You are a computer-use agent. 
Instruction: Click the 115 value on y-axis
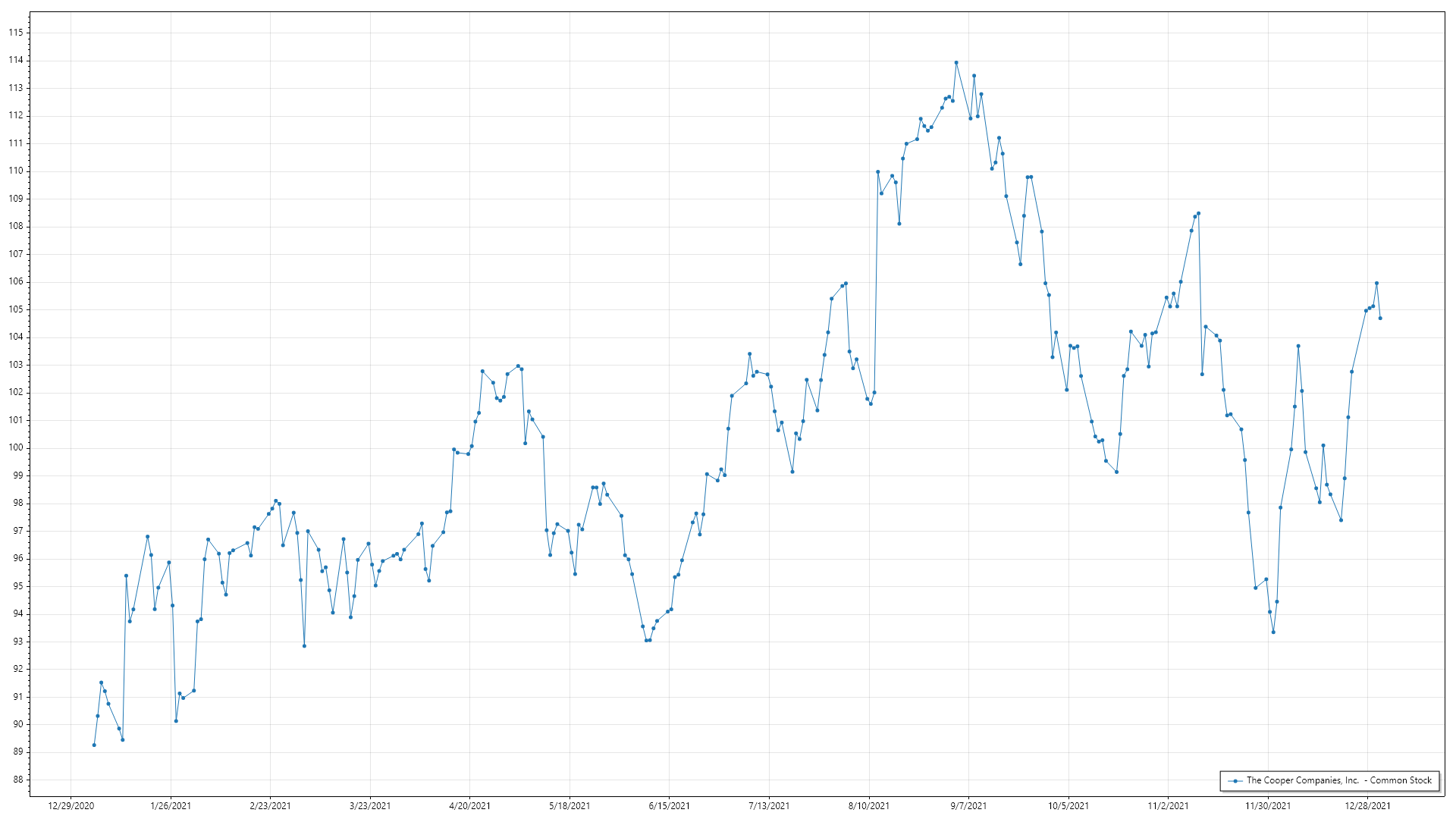tap(16, 33)
